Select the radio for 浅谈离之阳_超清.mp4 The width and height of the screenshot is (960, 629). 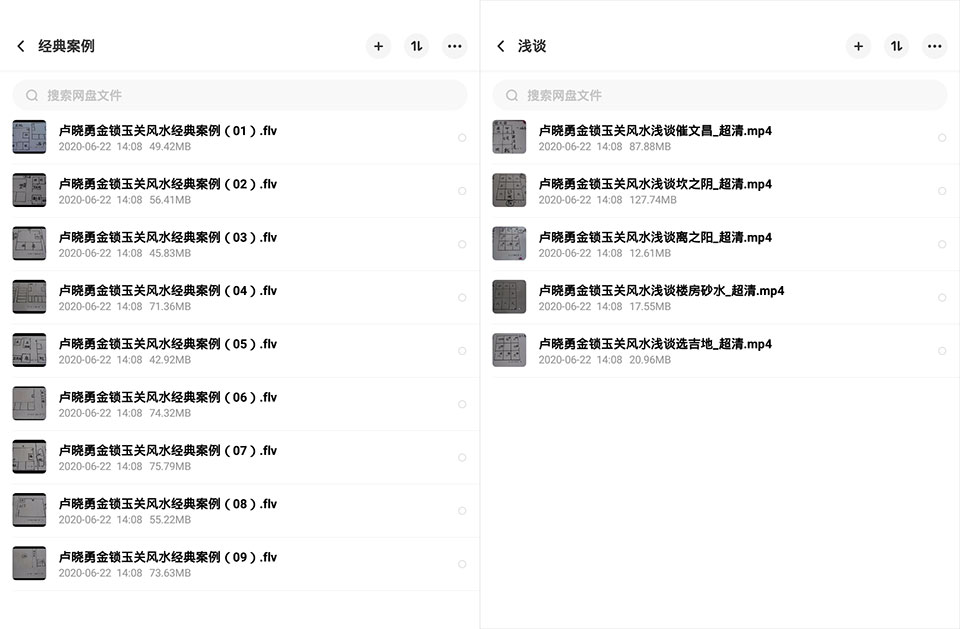click(942, 244)
